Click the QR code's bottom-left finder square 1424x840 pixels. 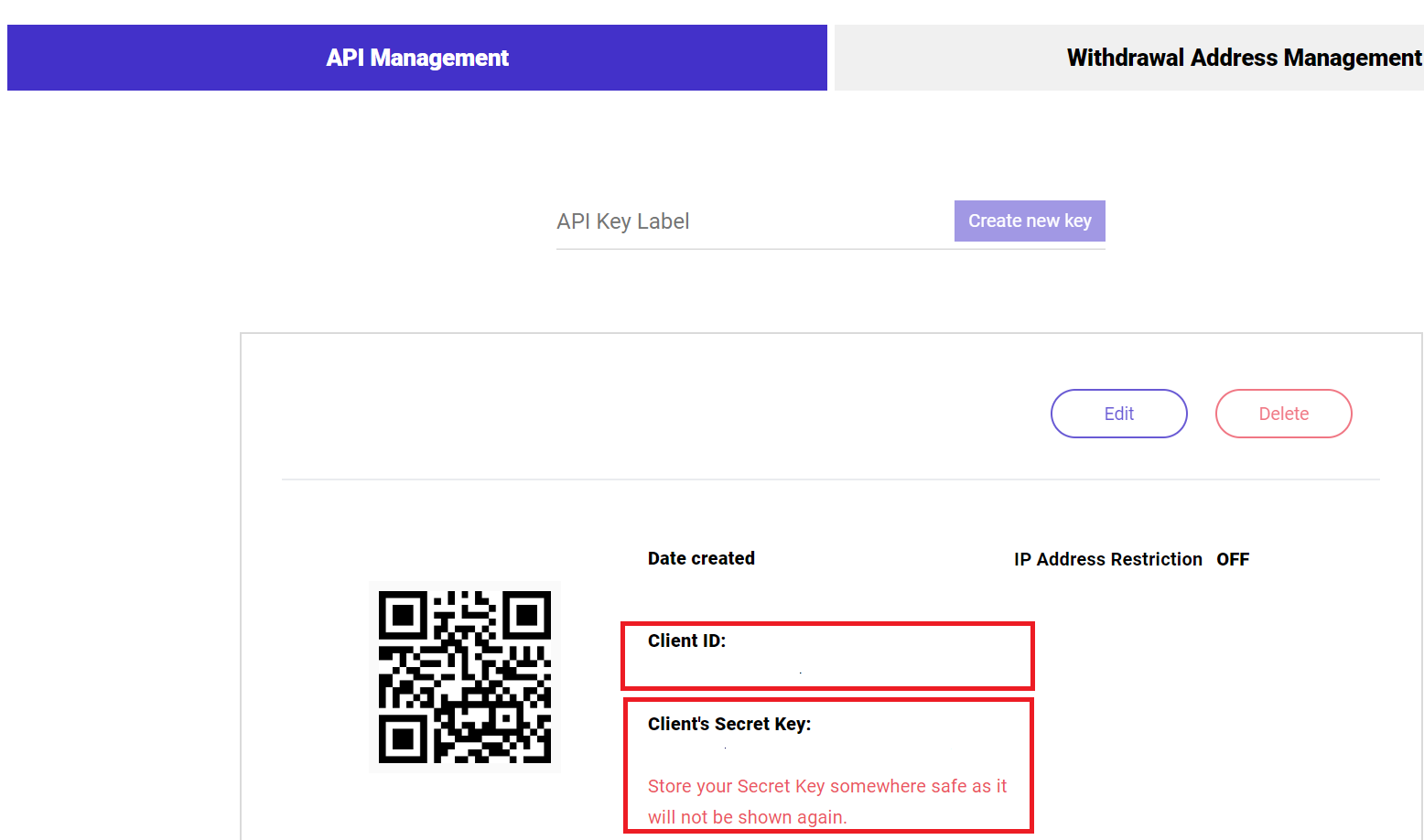(x=403, y=738)
